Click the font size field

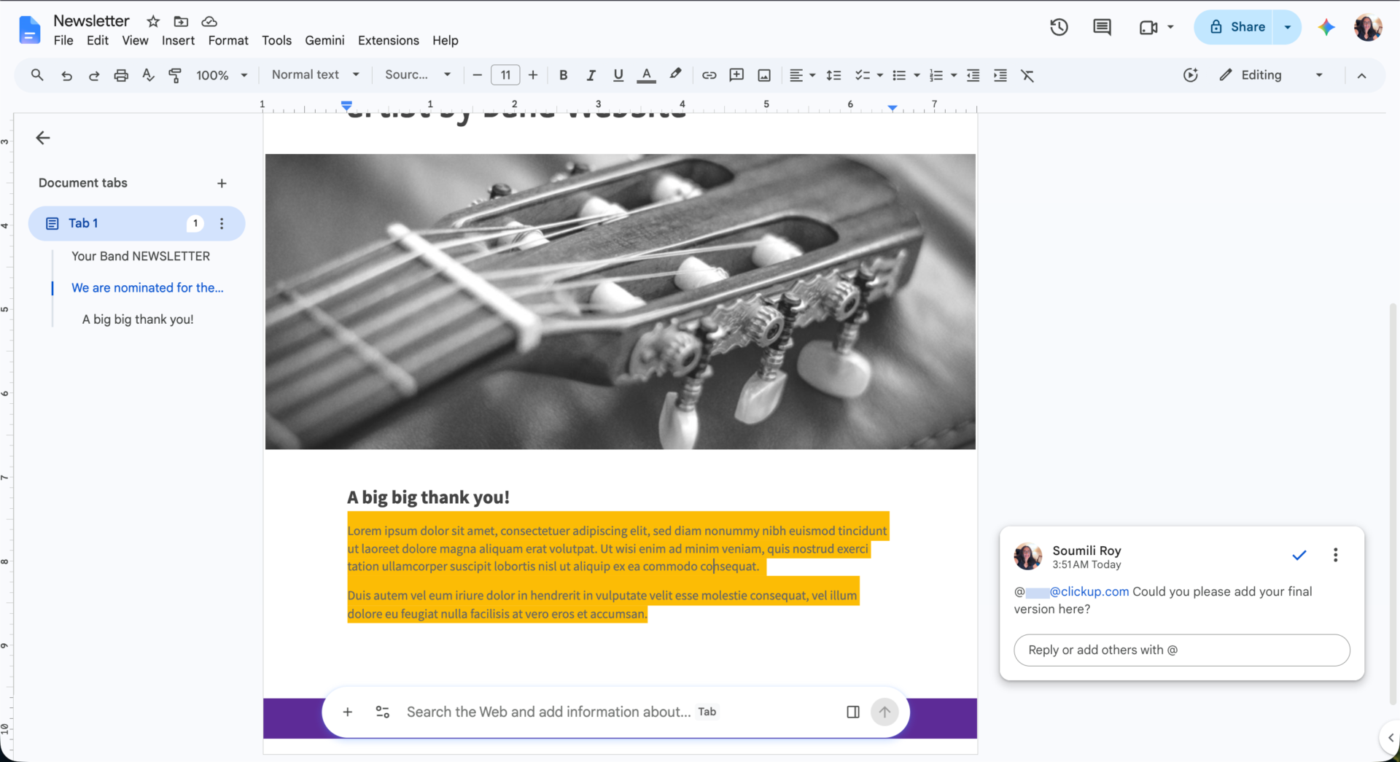pyautogui.click(x=505, y=75)
